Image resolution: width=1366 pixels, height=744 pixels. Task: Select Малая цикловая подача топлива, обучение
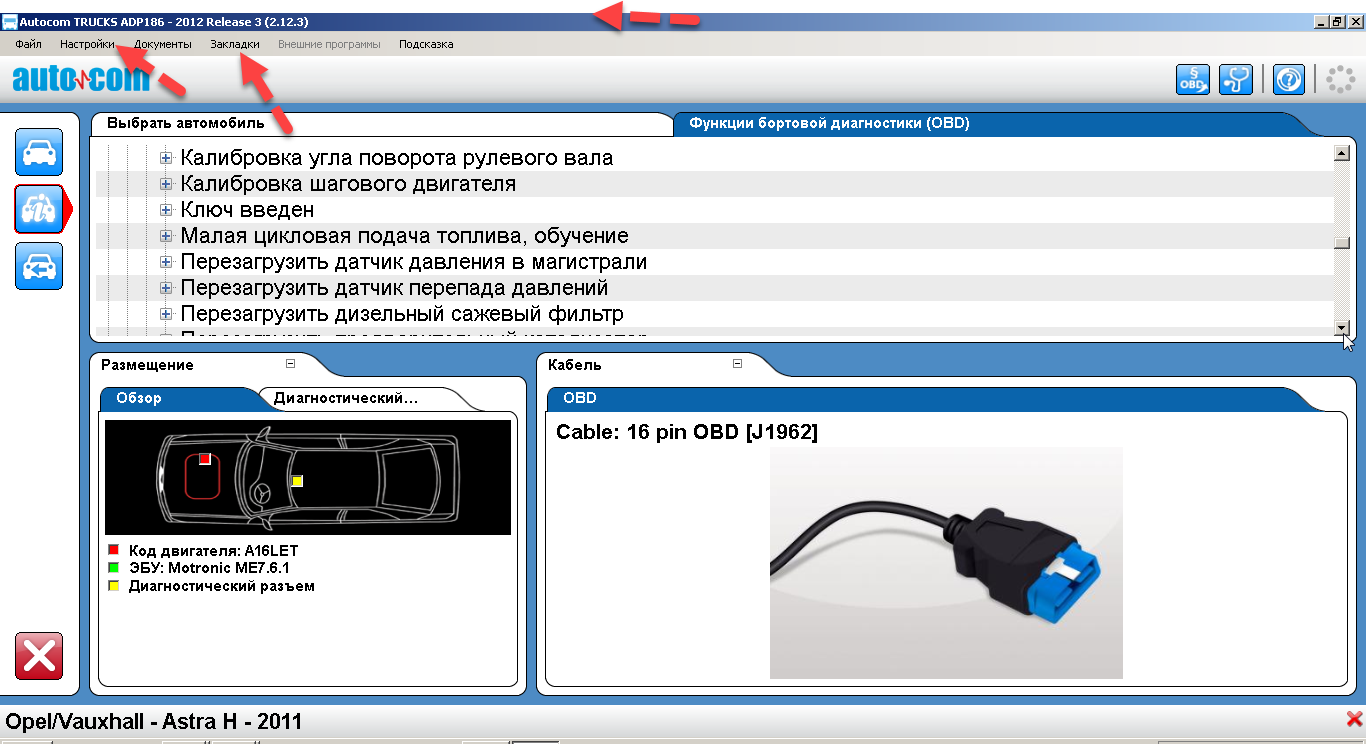(x=404, y=236)
